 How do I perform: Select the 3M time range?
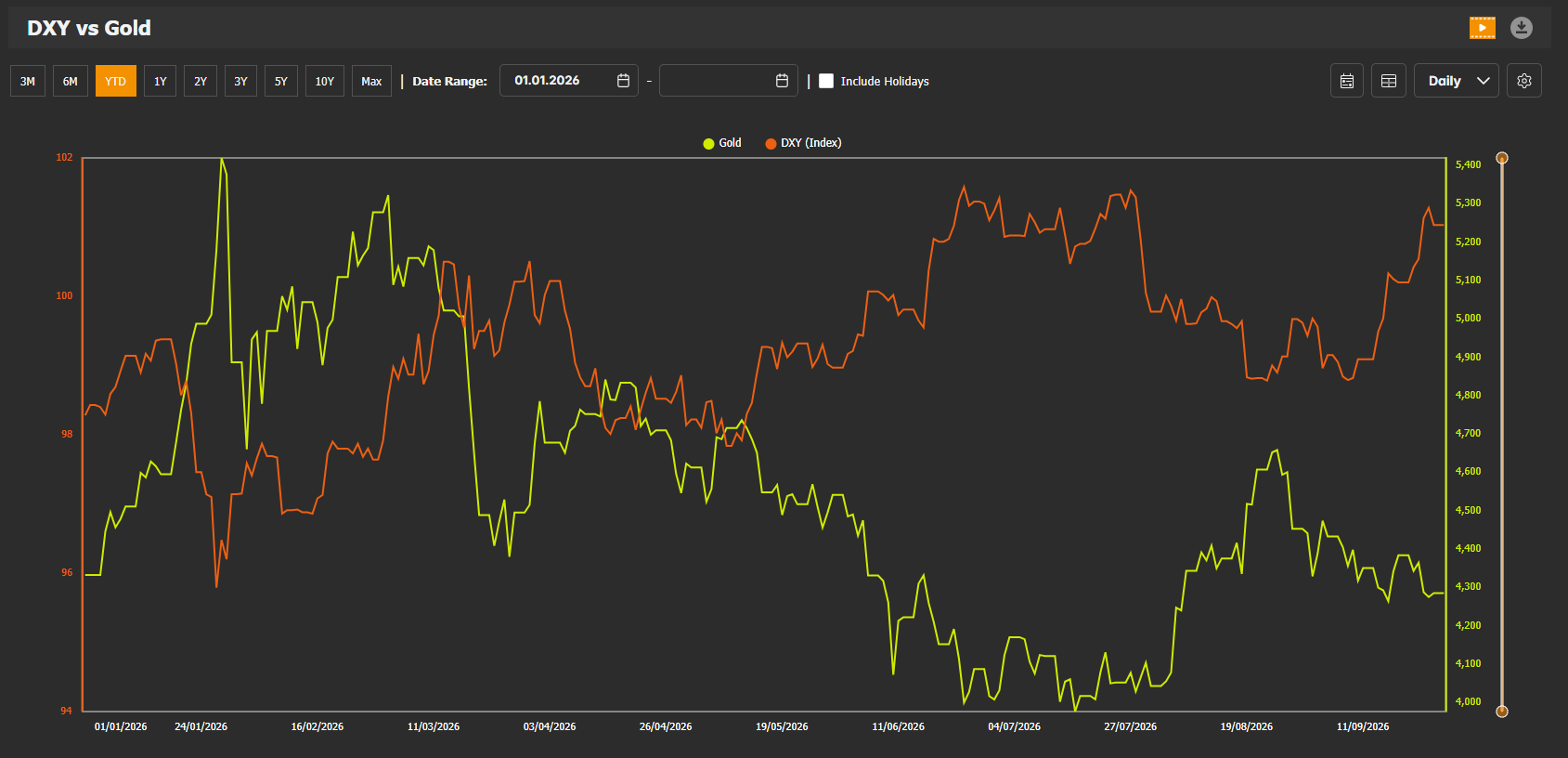click(x=28, y=81)
